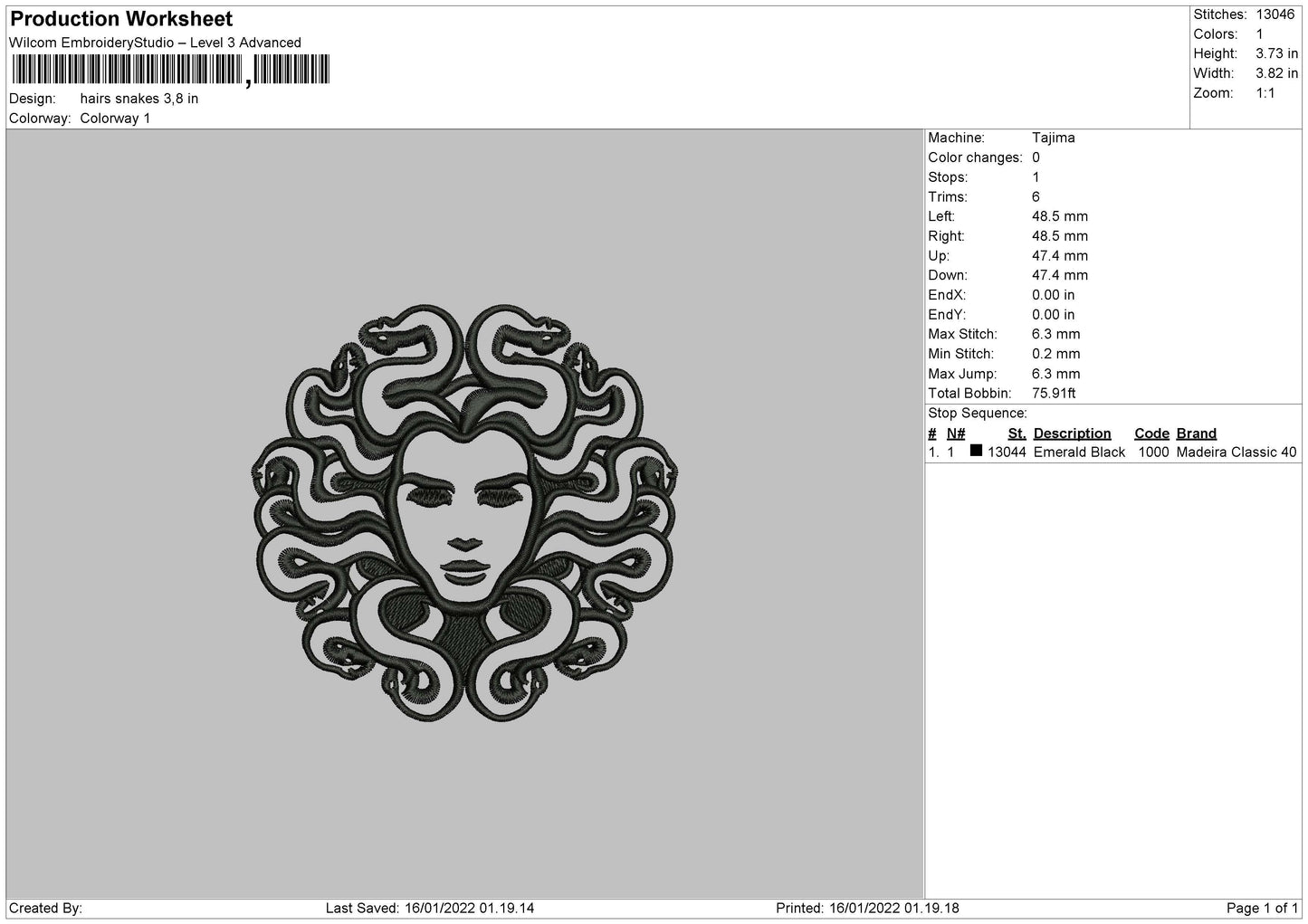Click stitch count 13044 in stop sequence
This screenshot has width=1308, height=924.
[1007, 452]
